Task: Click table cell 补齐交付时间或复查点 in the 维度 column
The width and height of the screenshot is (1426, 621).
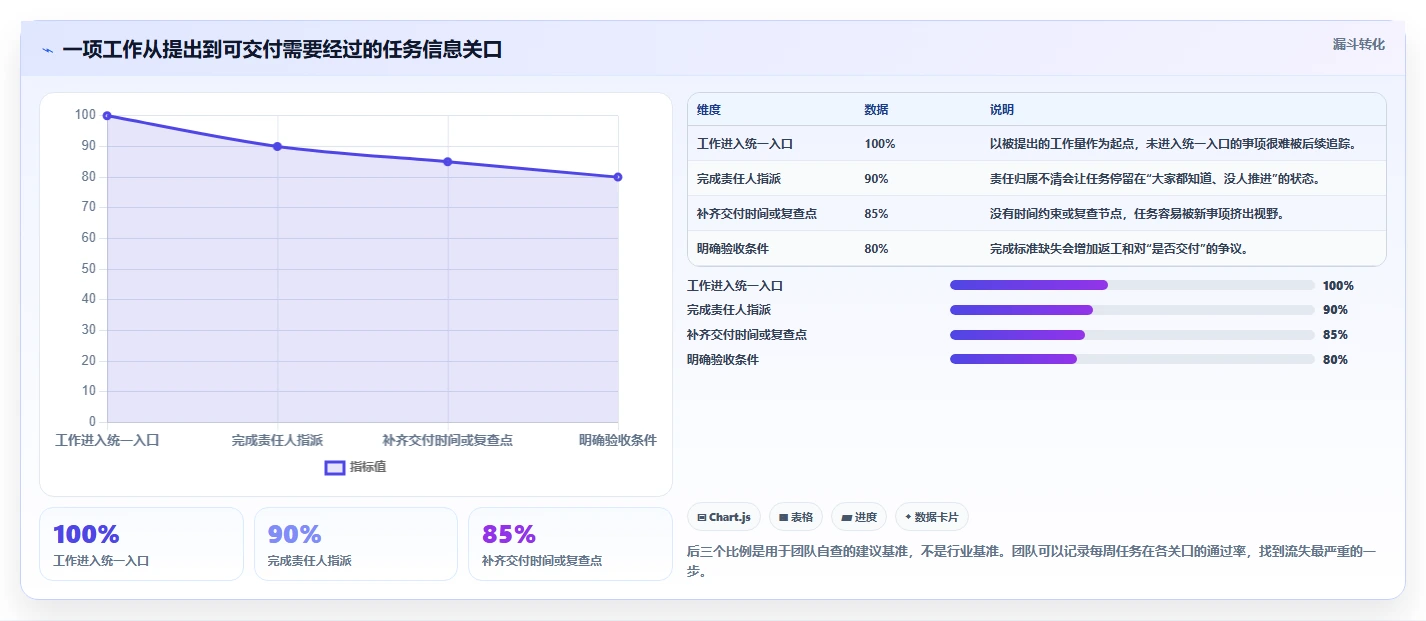Action: click(x=757, y=214)
